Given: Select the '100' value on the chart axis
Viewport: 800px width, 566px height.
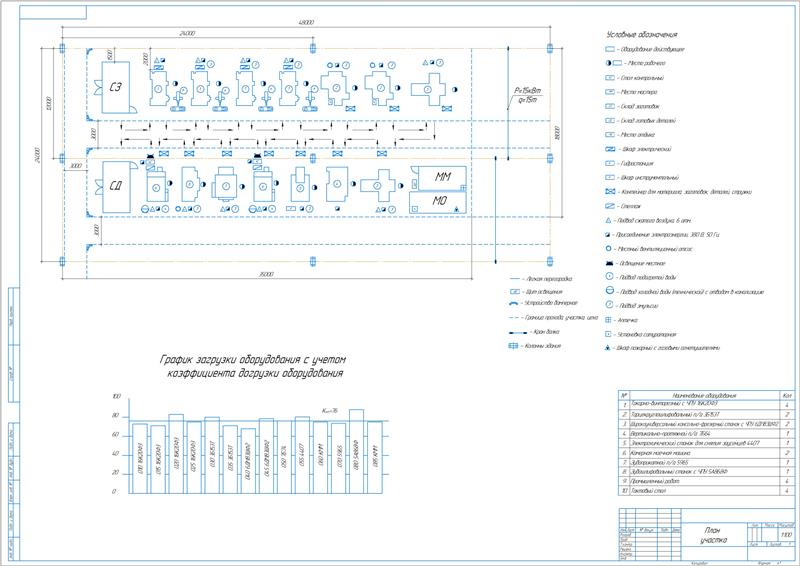Looking at the screenshot, I should [x=116, y=397].
